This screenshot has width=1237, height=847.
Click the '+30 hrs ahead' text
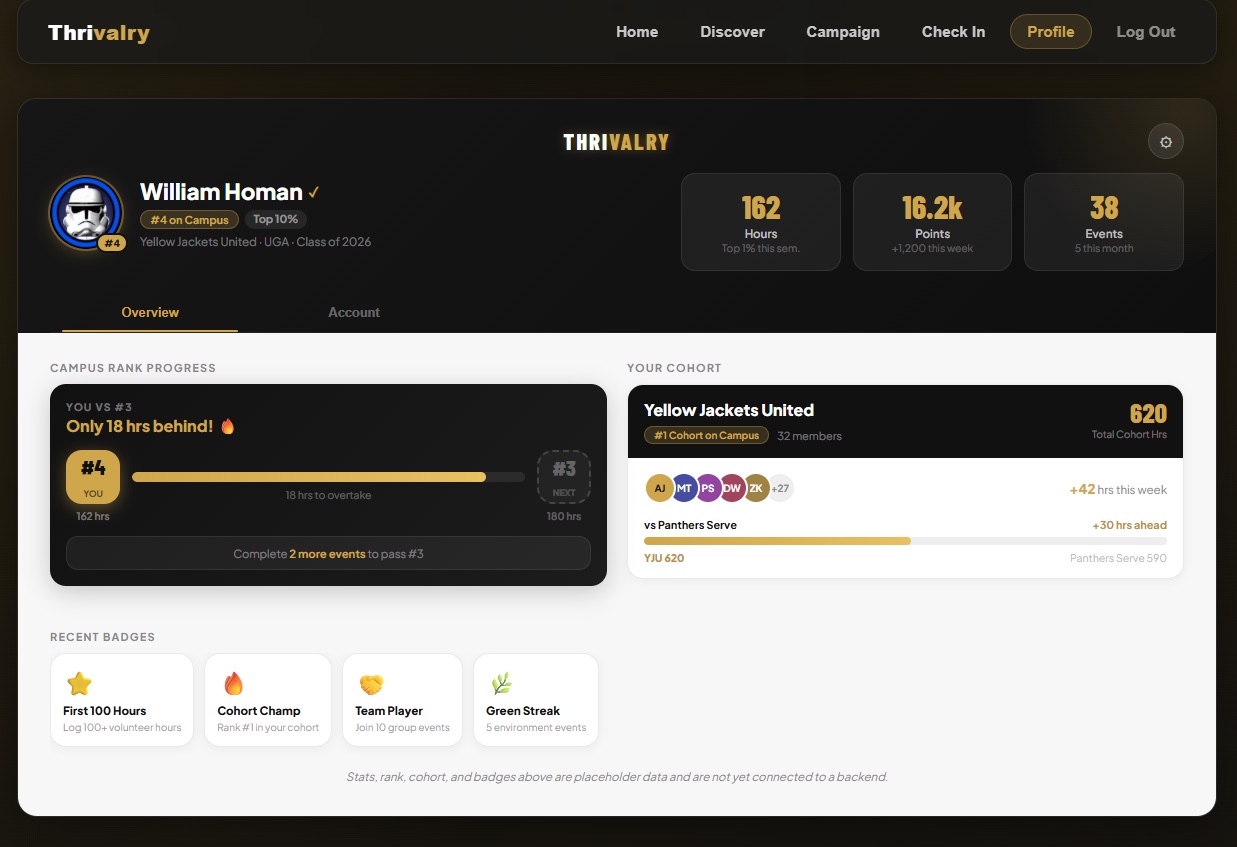pos(1129,525)
